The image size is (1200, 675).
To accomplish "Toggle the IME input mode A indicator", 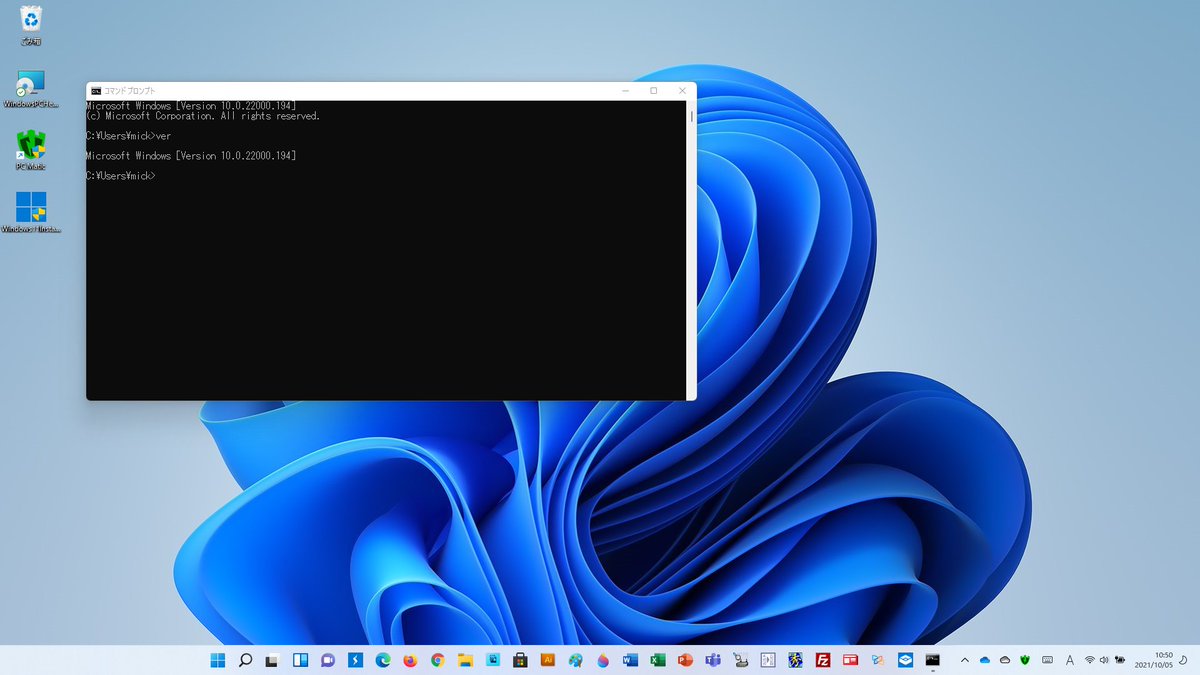I will (x=1070, y=660).
